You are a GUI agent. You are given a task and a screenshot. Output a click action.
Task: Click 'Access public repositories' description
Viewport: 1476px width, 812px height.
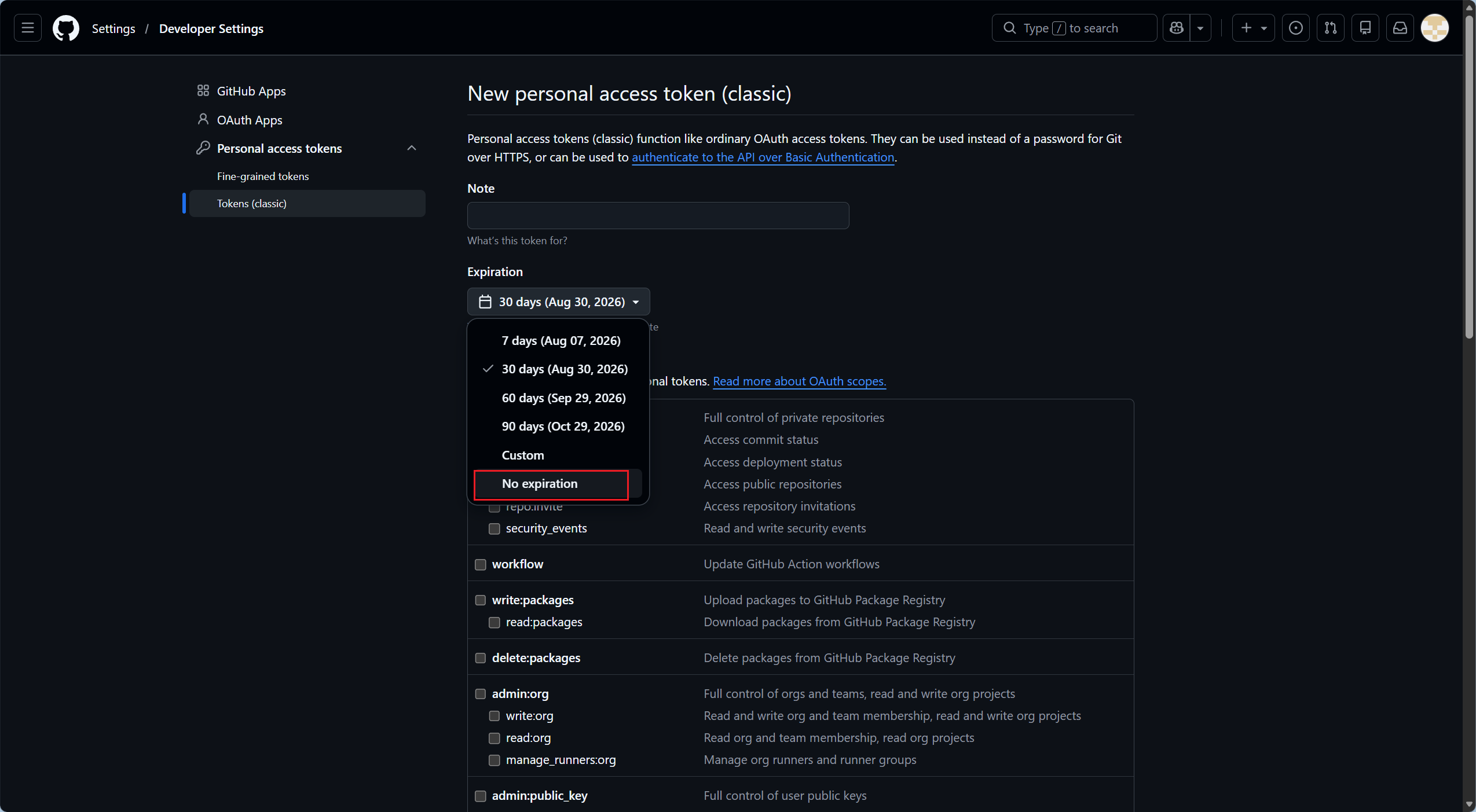point(772,484)
